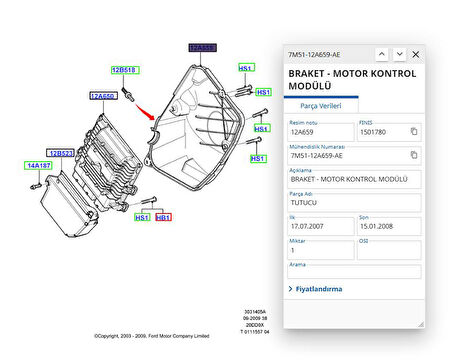Copy the FINIS number 1501780
452x362 pixels.
click(x=414, y=131)
